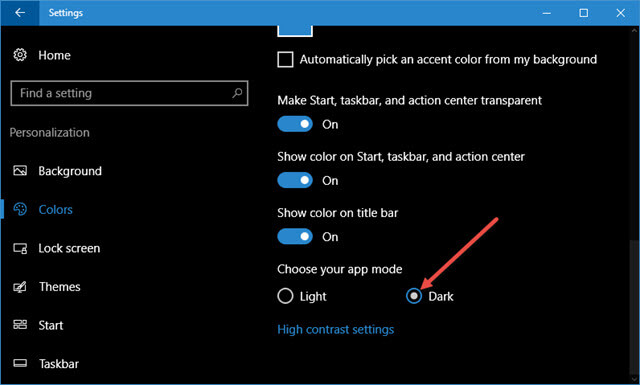Open Lock screen via its monitor icon
640x385 pixels.
tap(20, 248)
